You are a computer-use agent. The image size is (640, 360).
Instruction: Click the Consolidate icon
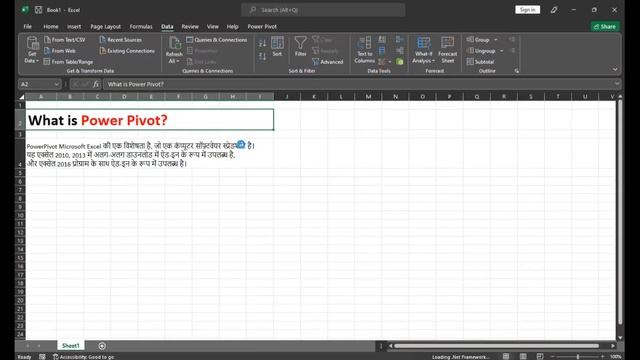[400, 40]
